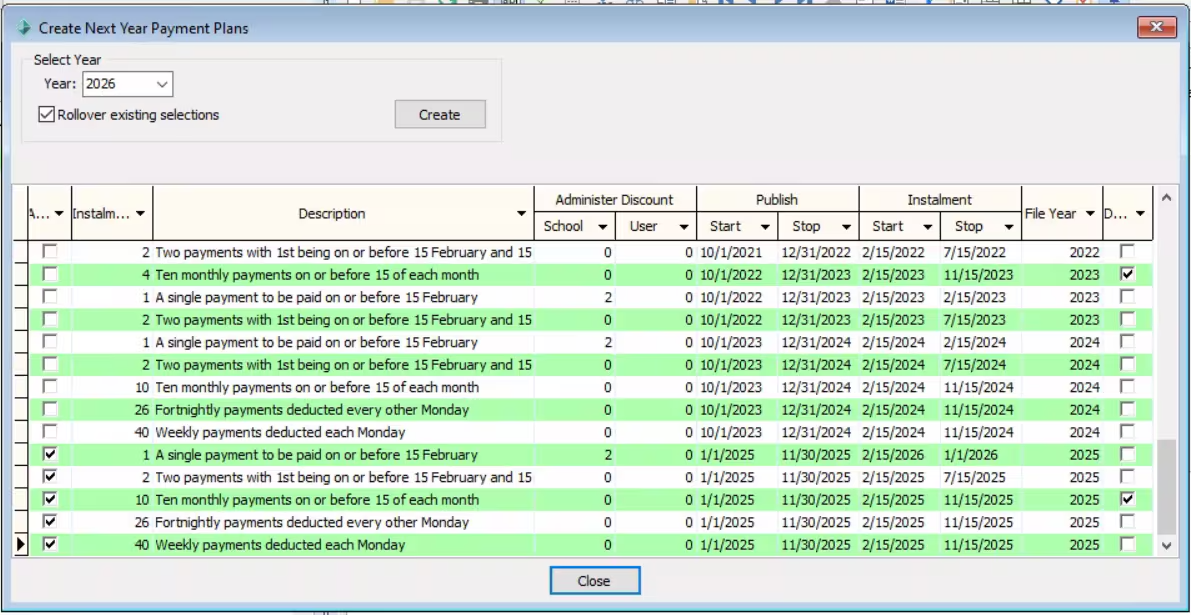Click the Close button at the bottom
1191x615 pixels.
(595, 581)
